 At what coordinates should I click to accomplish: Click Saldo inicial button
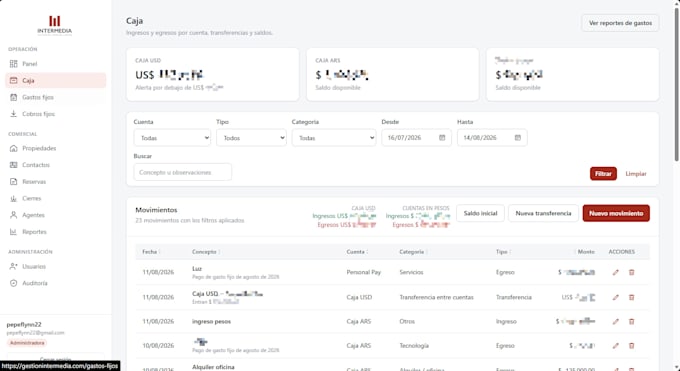[480, 213]
